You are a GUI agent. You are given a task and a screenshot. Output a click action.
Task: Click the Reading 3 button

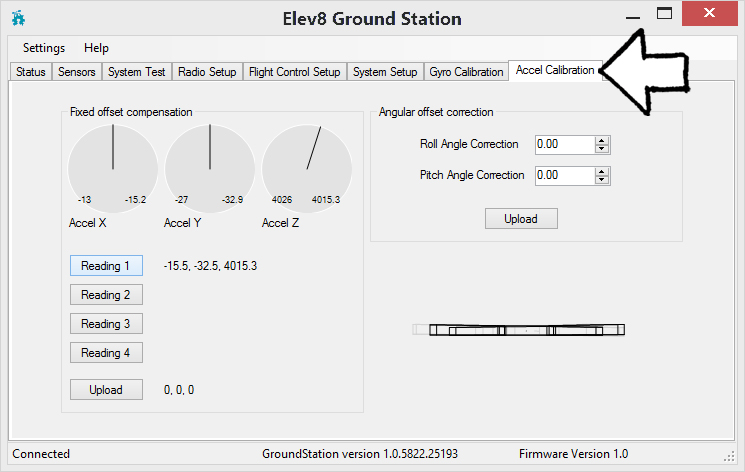106,324
